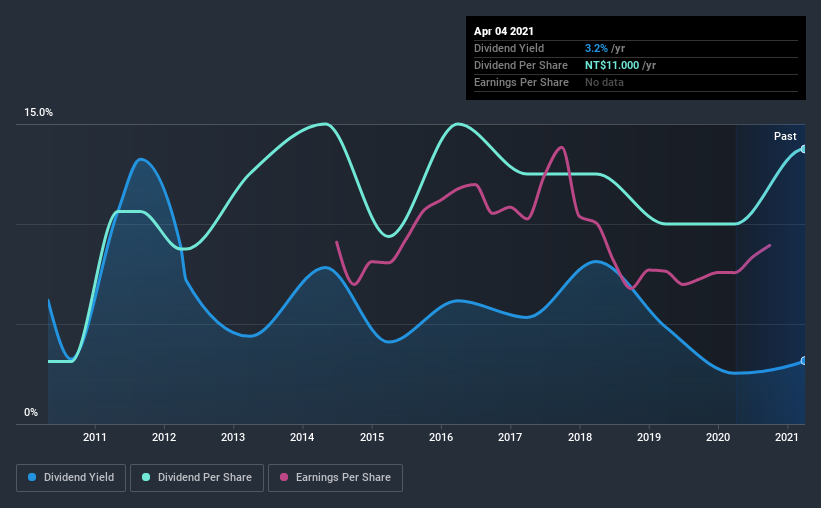Click the 2021 x-axis label
This screenshot has height=508, width=821.
[786, 437]
